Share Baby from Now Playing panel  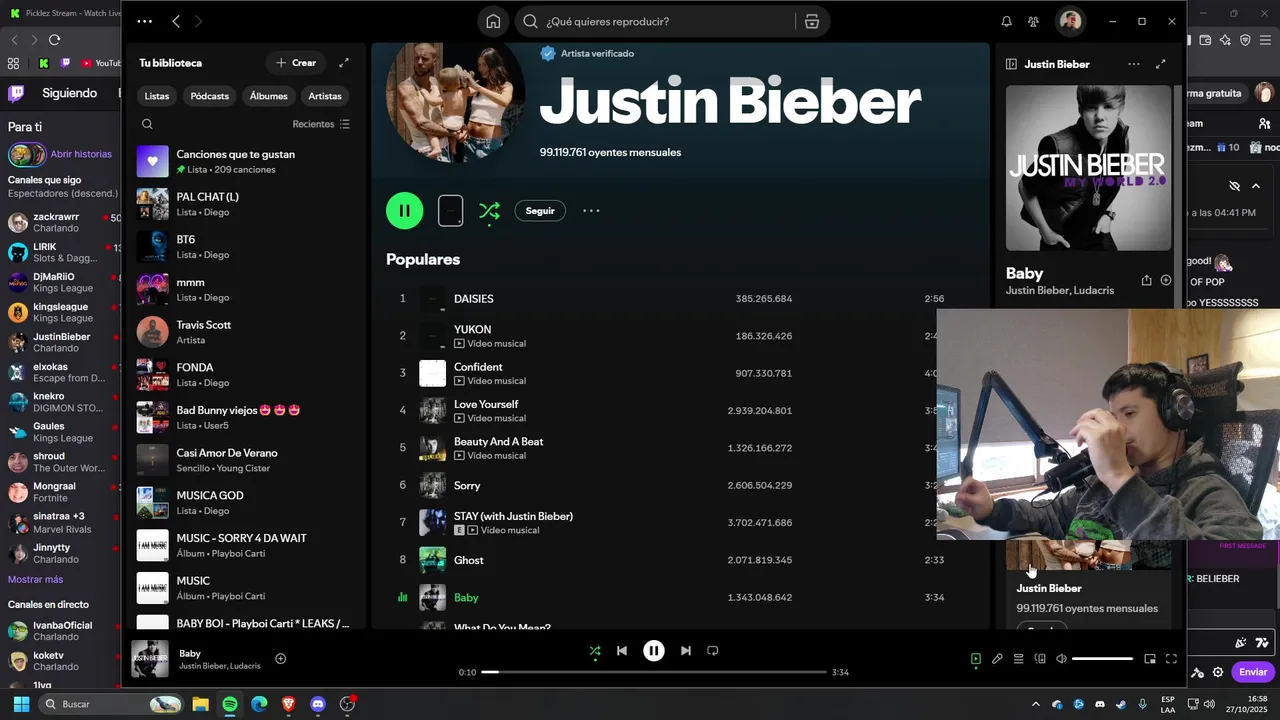(1147, 280)
